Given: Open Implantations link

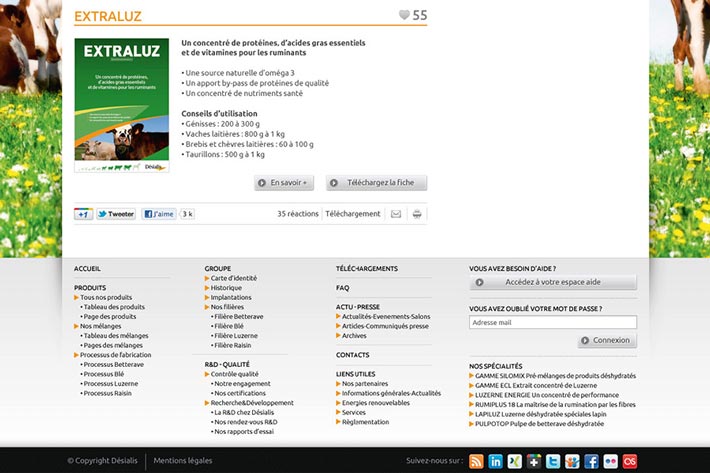Looking at the screenshot, I should [x=231, y=297].
